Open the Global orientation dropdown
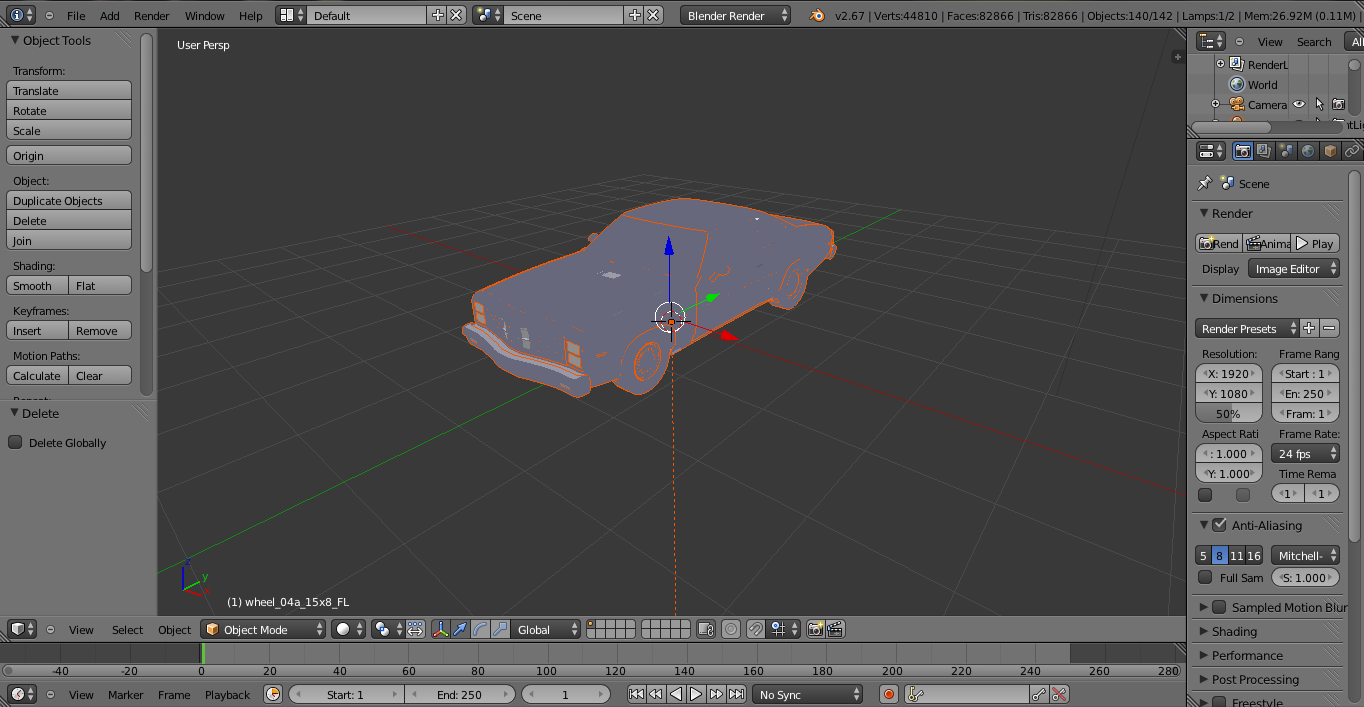Viewport: 1364px width, 707px height. pos(546,629)
